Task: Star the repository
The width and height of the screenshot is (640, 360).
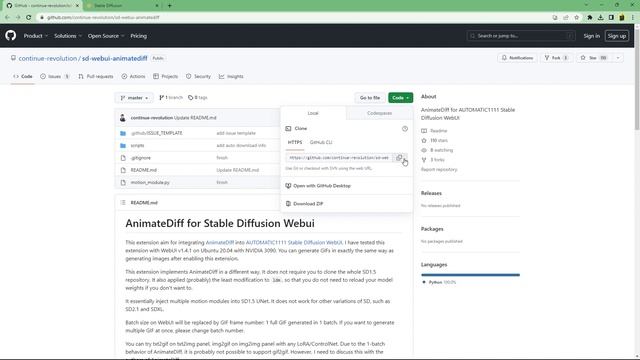Action: pyautogui.click(x=594, y=58)
